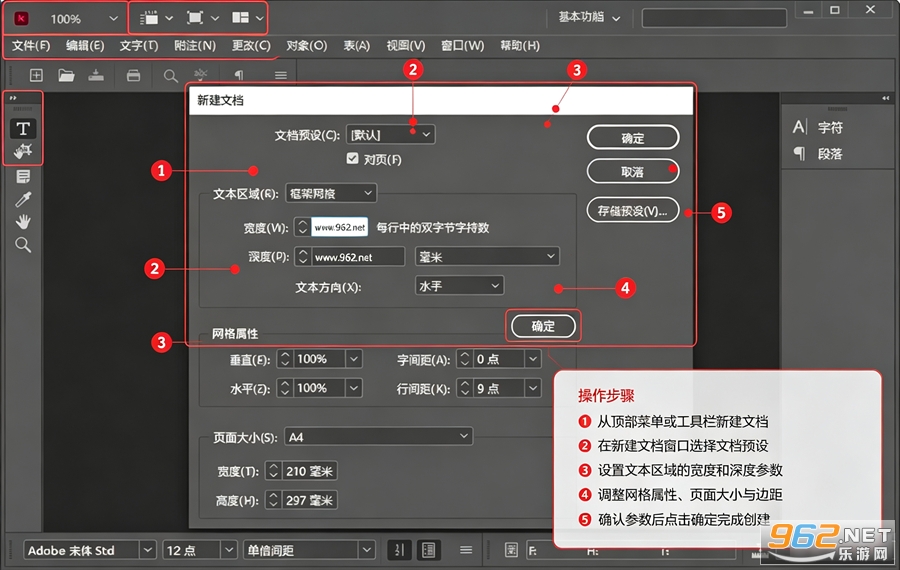Click the search field in top bar
Screen dimensions: 900x570
click(714, 18)
